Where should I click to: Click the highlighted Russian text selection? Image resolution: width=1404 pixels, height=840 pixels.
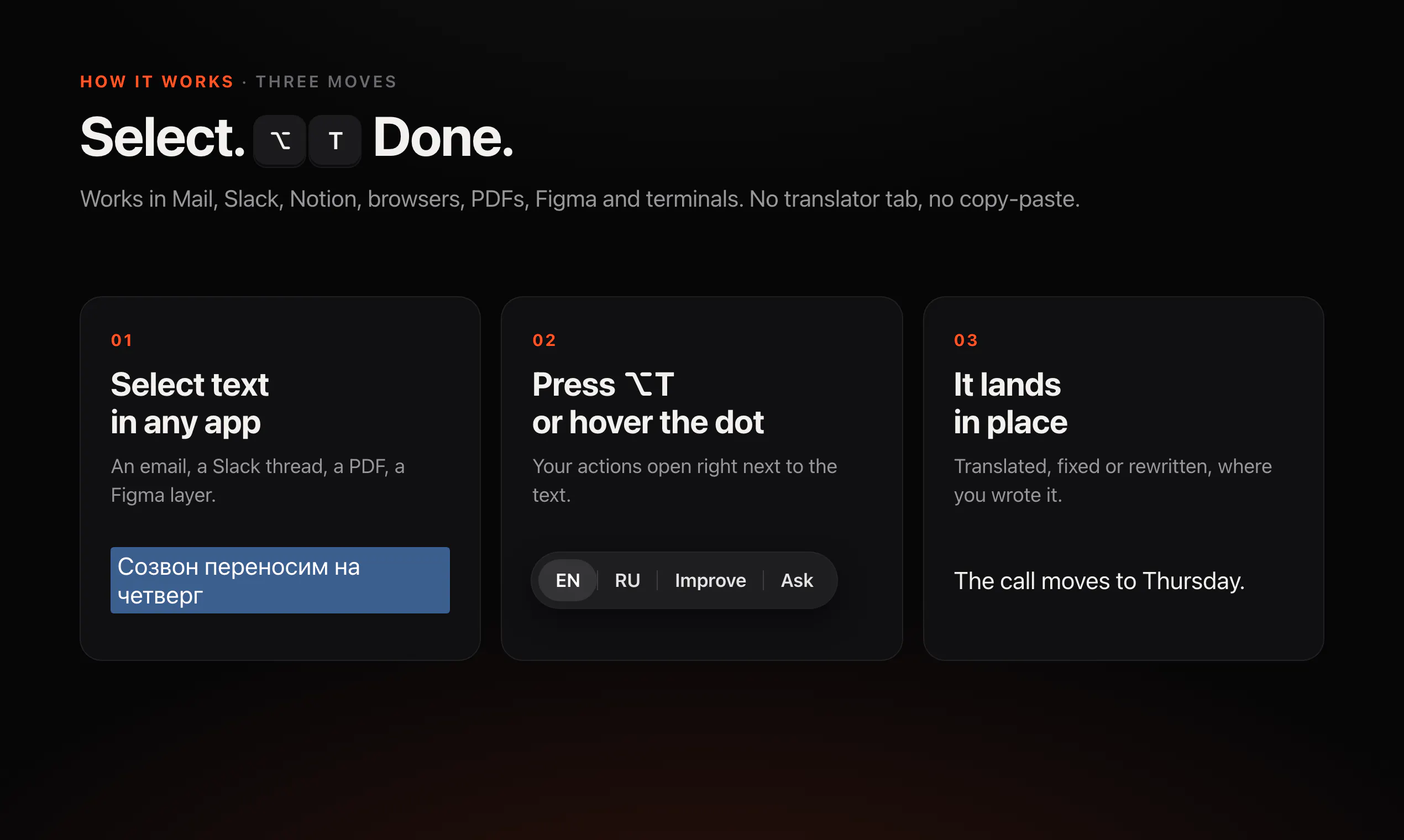tap(280, 580)
